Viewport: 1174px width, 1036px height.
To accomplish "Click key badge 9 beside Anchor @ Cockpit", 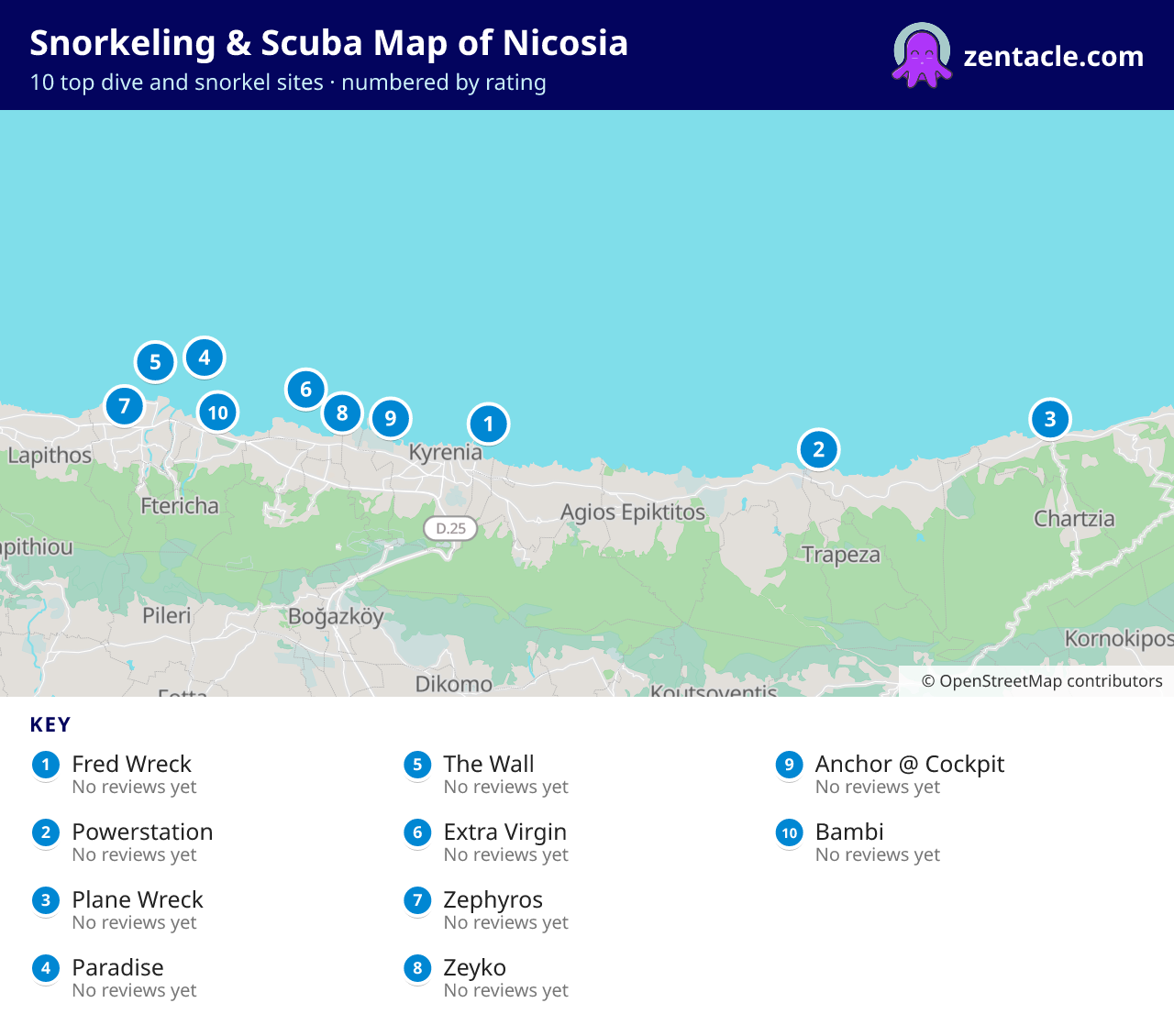I will [789, 765].
